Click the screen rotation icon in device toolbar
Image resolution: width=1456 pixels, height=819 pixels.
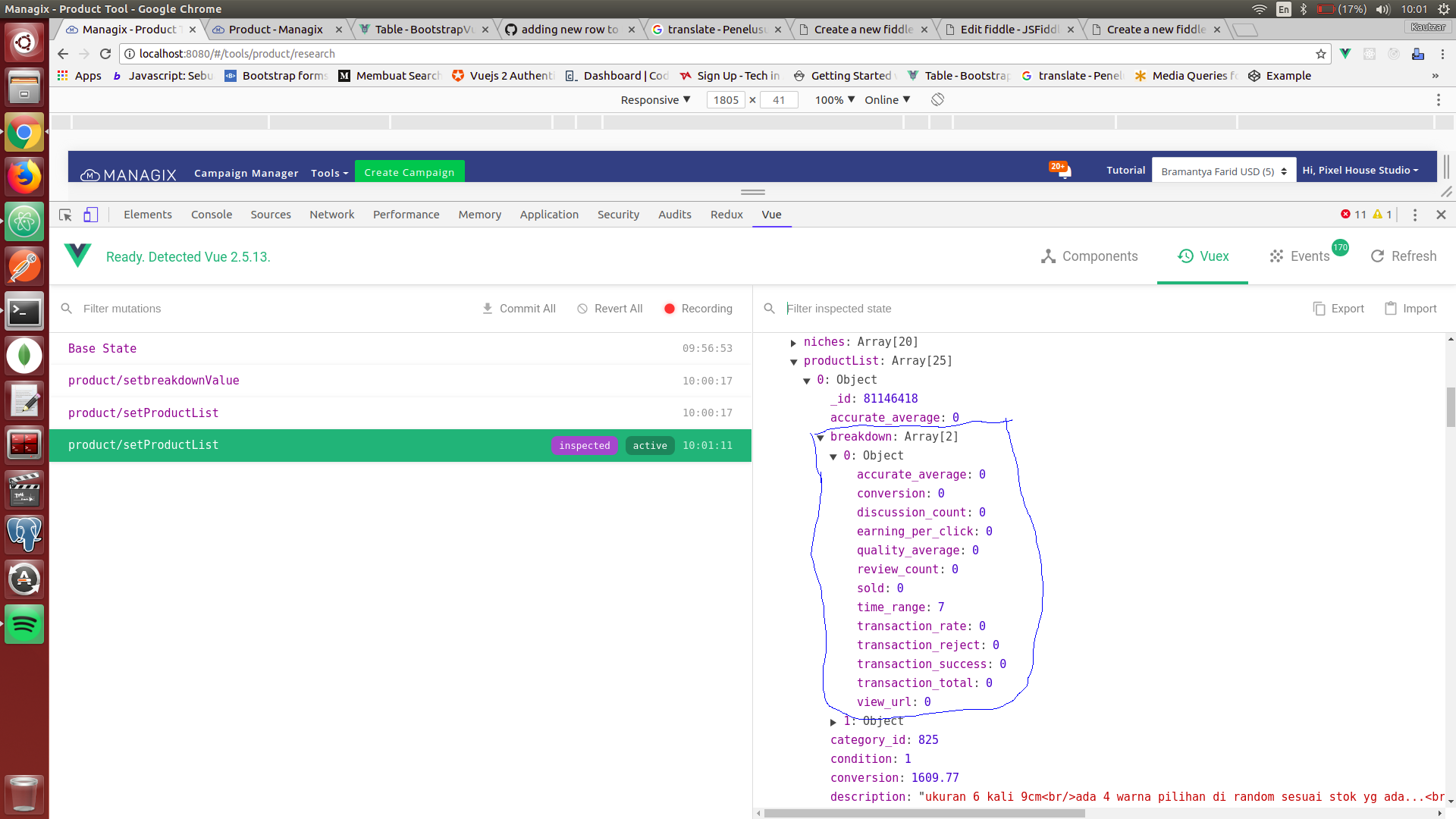(937, 99)
